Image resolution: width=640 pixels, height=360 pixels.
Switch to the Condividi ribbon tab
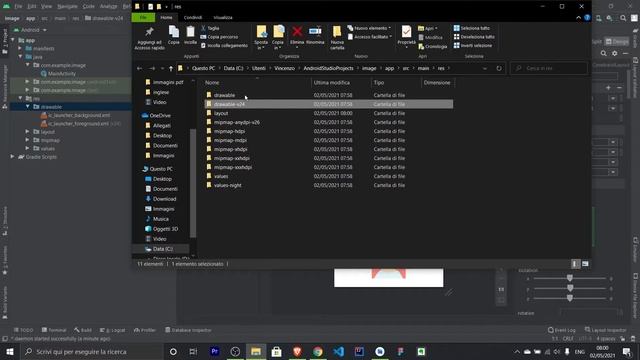click(x=193, y=18)
